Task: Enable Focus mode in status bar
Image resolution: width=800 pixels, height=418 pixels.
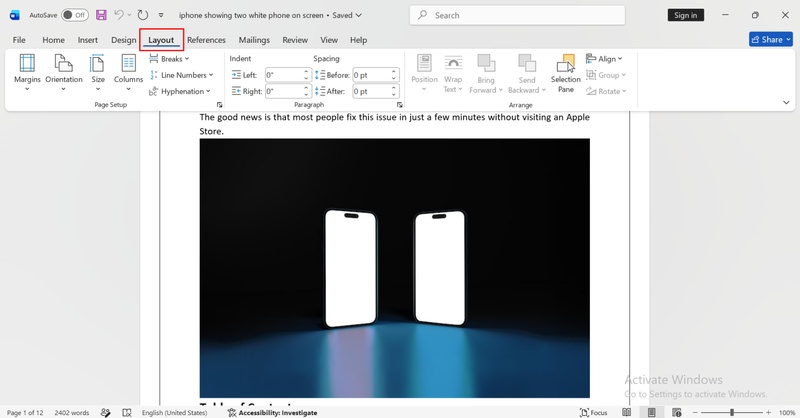Action: (593, 412)
